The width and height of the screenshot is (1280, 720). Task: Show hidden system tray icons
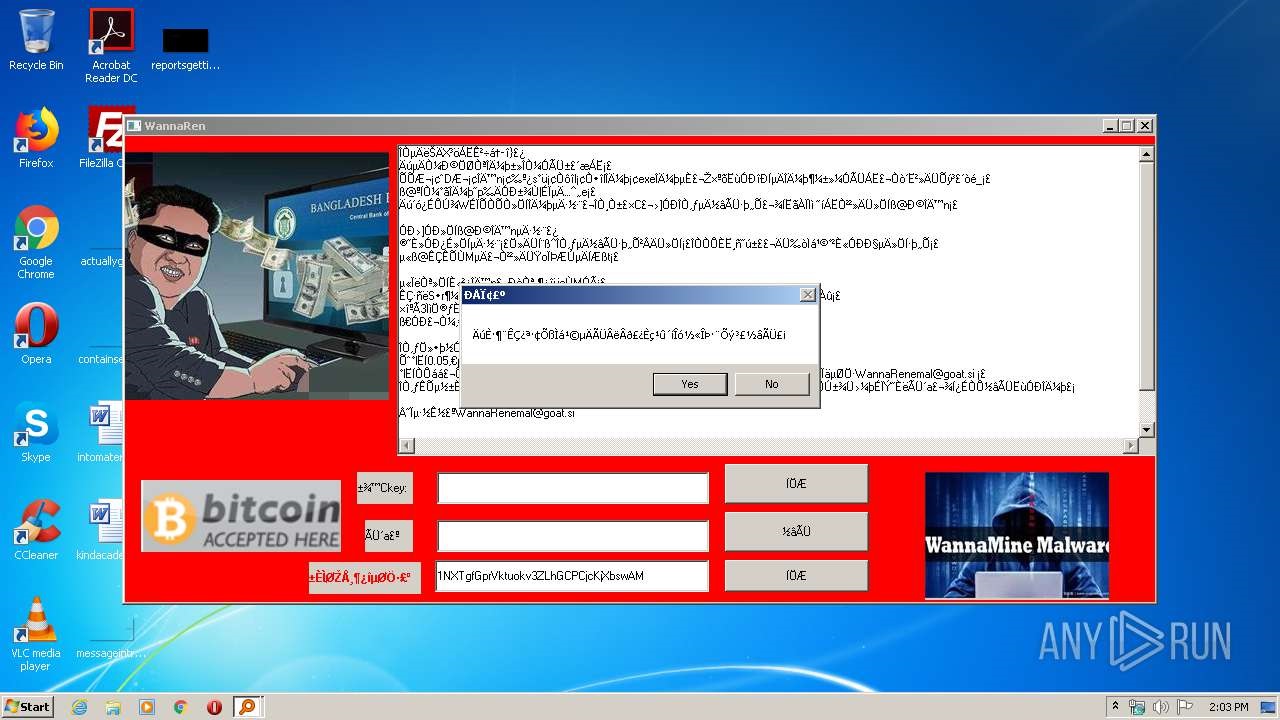click(1115, 707)
